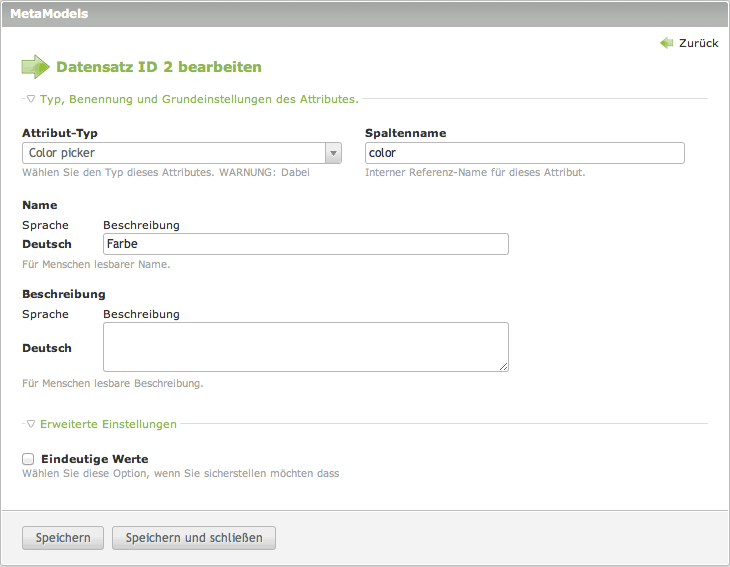Image resolution: width=730 pixels, height=567 pixels.
Task: Go back via the Zurück link text
Action: coord(698,44)
